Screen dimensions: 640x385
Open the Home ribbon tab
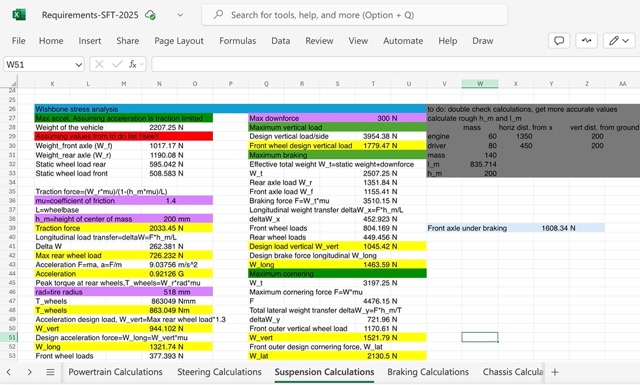(x=51, y=41)
